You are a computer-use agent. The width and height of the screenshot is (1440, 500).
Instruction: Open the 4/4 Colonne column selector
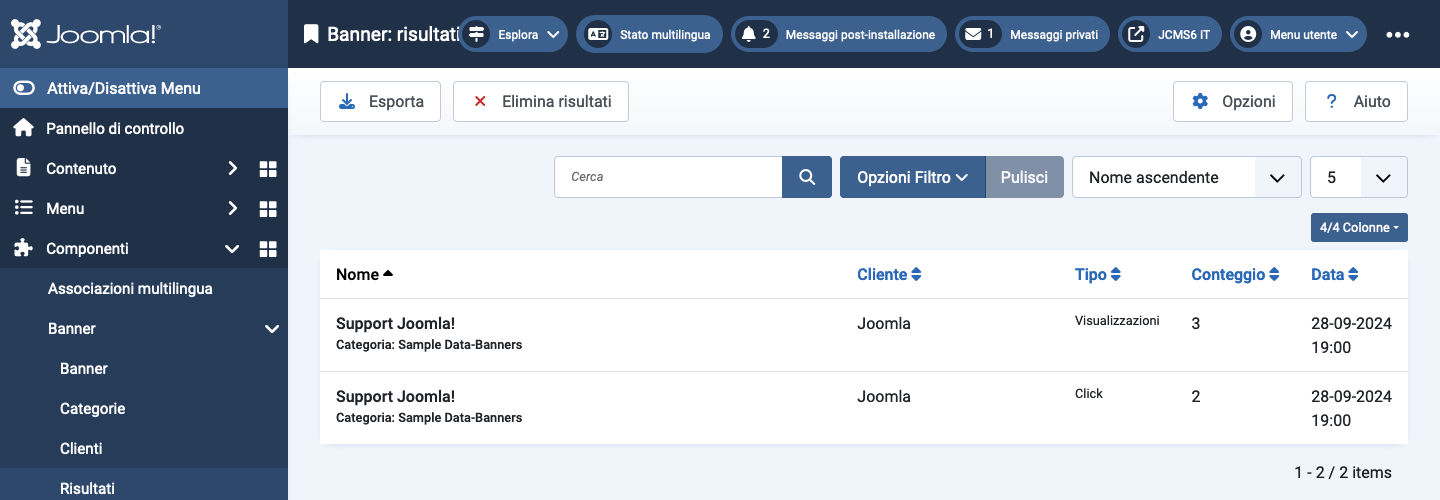point(1359,227)
